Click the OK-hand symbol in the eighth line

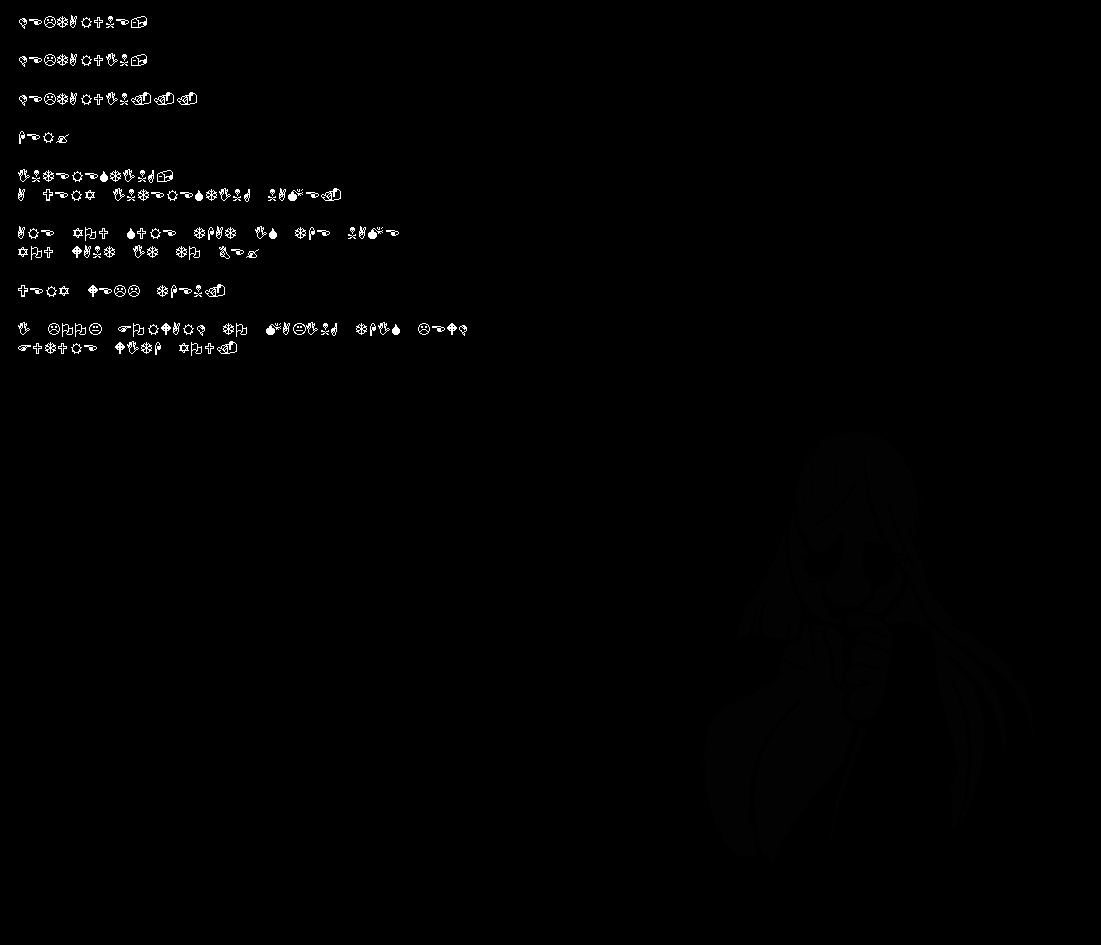pos(225,253)
